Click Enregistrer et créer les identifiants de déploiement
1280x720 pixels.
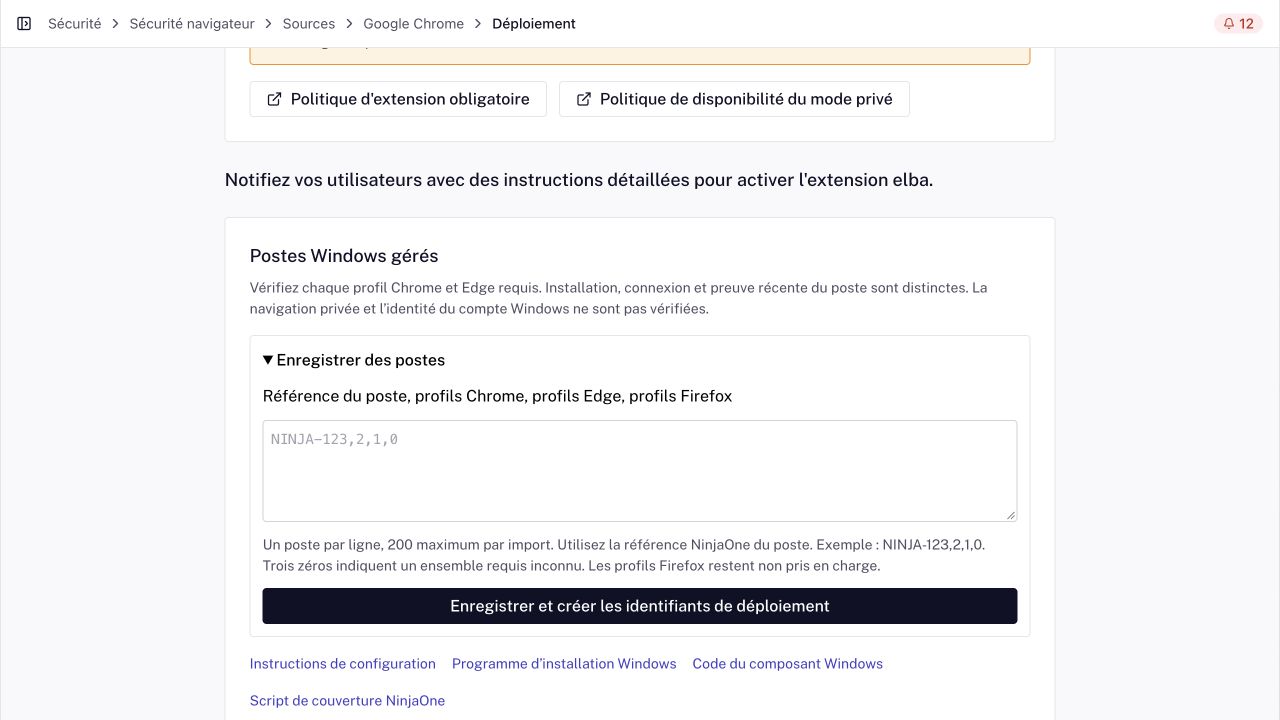pyautogui.click(x=640, y=606)
